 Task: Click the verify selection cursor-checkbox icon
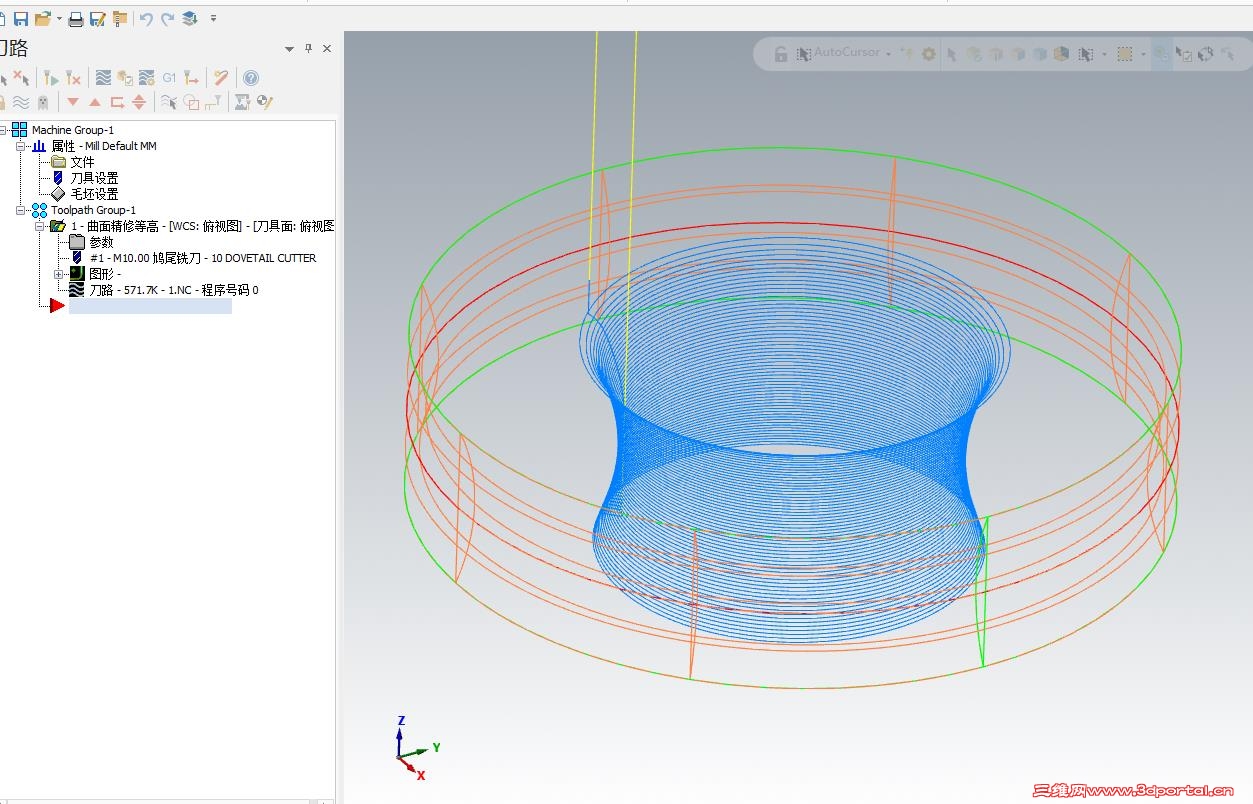coord(1183,54)
